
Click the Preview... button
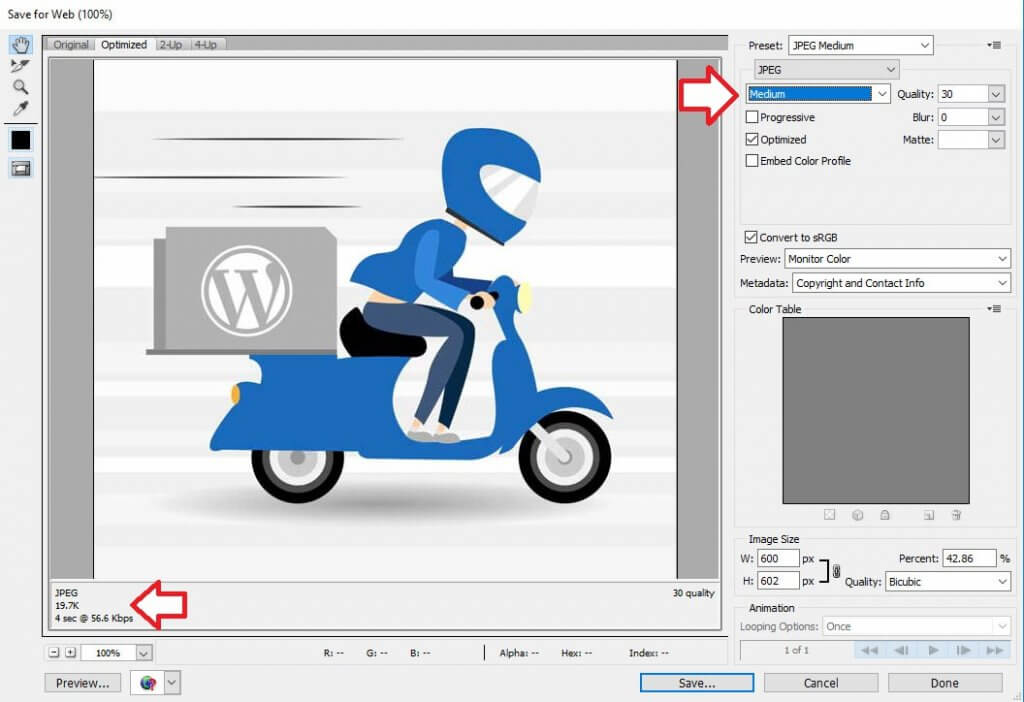pyautogui.click(x=82, y=683)
